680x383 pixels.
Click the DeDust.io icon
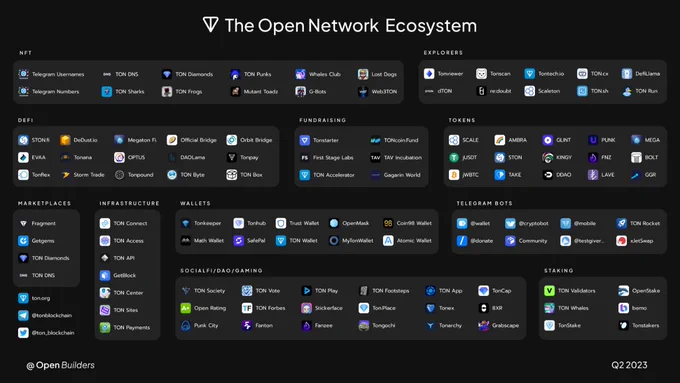[x=65, y=140]
